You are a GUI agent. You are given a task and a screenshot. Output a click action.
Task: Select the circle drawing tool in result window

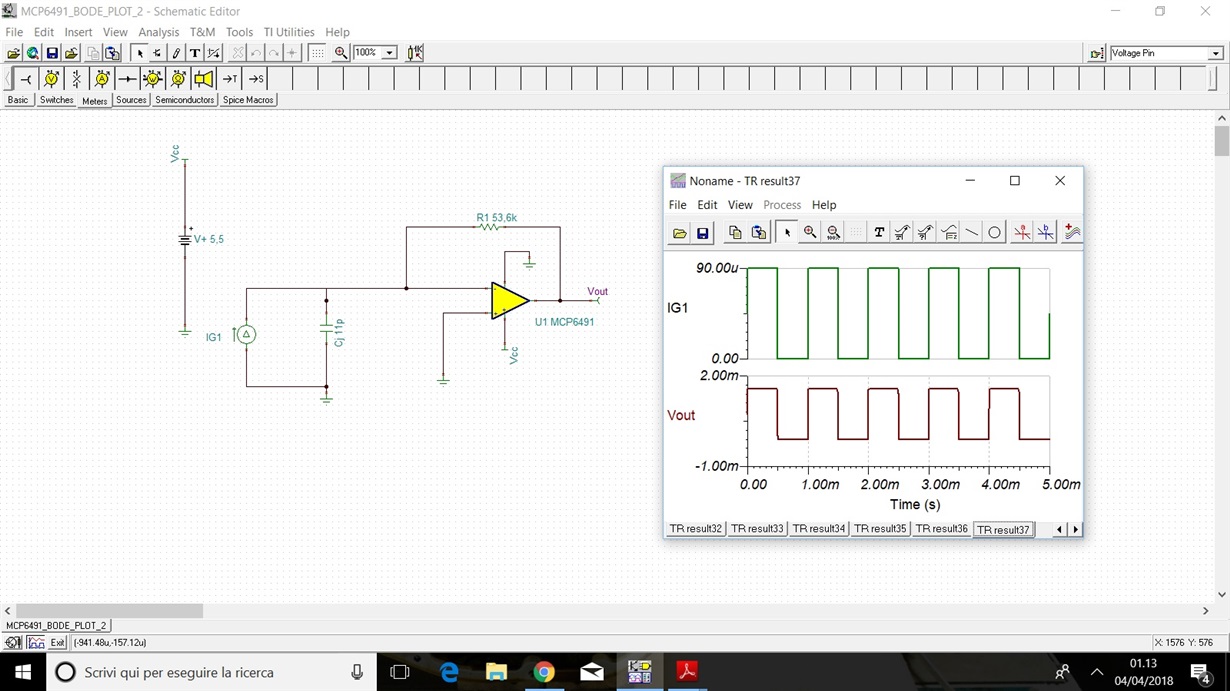coord(995,233)
